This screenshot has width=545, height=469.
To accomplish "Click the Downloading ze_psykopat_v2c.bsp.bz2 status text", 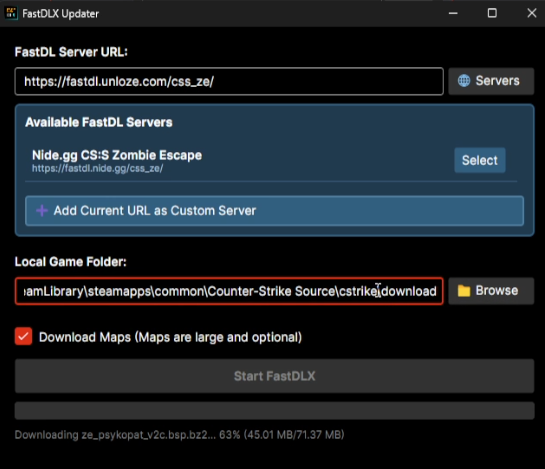I will click(179, 435).
